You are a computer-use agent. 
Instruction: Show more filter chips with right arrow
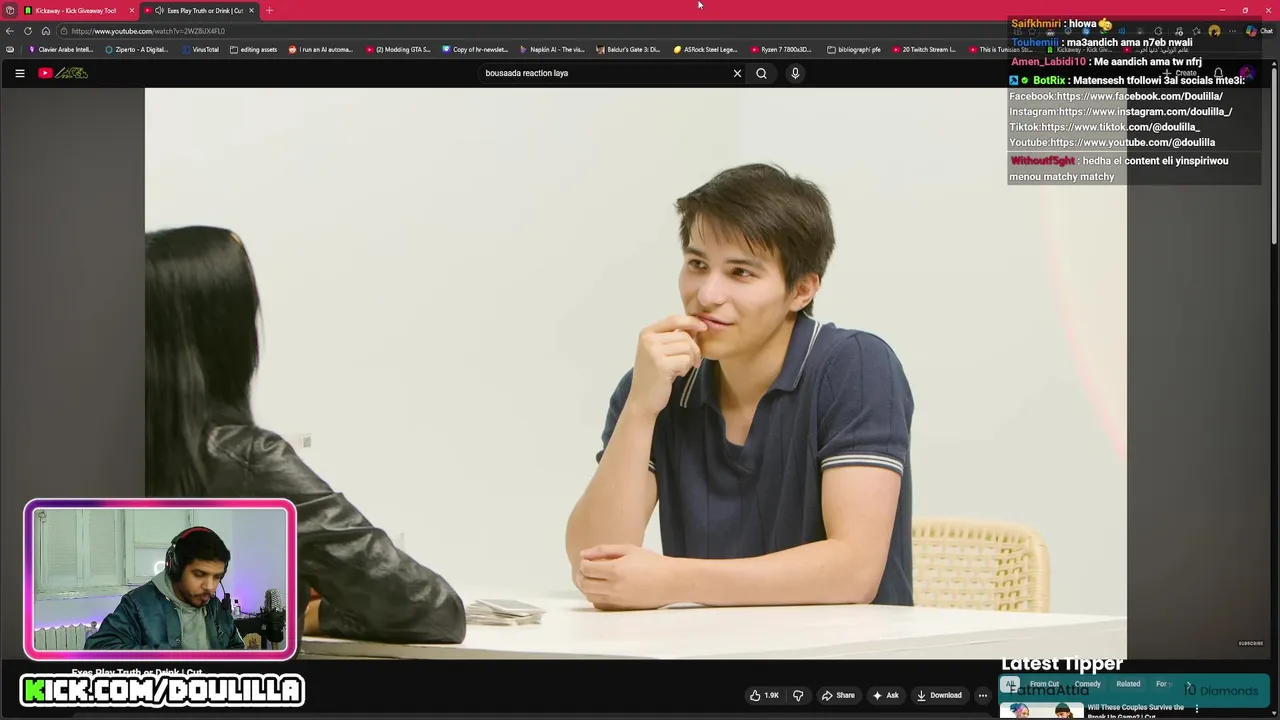[x=1189, y=685]
